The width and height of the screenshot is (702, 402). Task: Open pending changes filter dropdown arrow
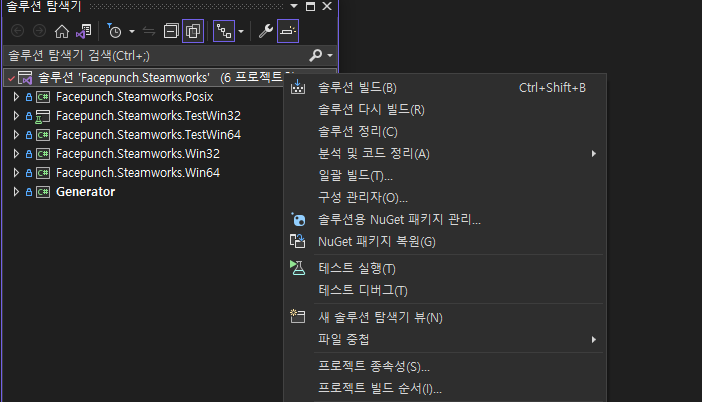point(132,31)
